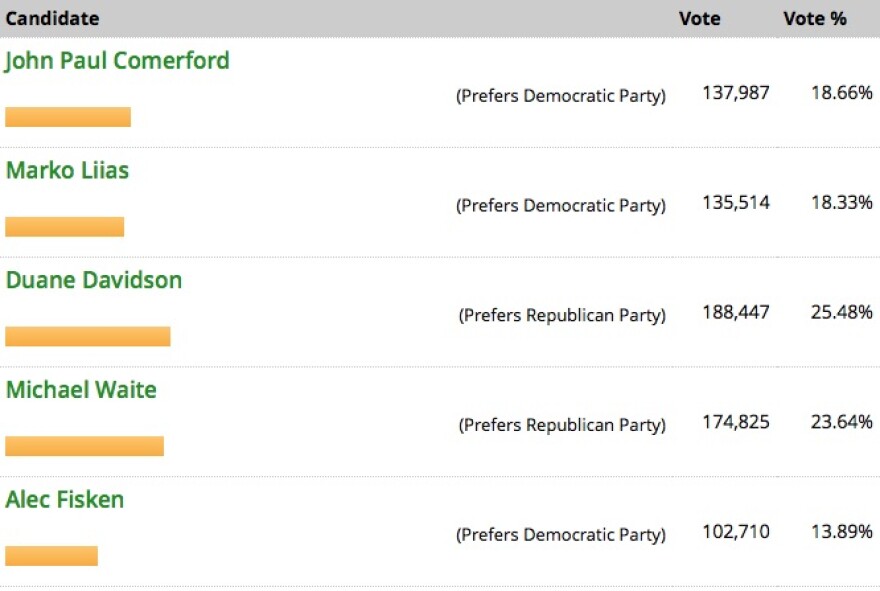Click the 13.89% vote percentage
Screen dimensions: 880x591
point(841,532)
